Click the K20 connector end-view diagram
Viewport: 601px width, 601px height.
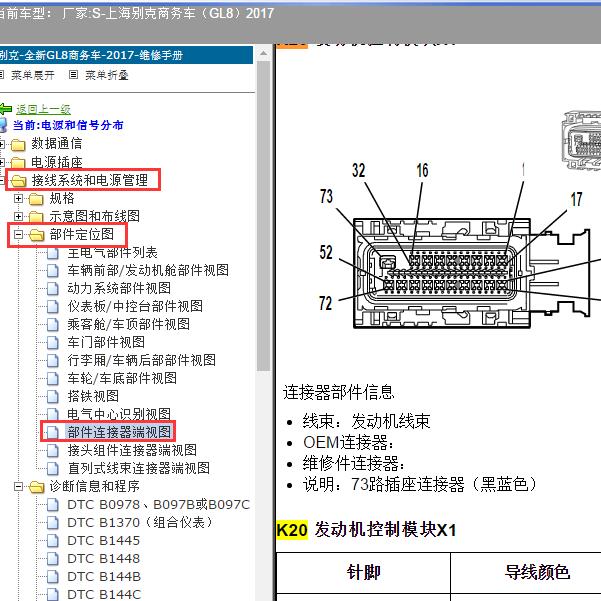(x=460, y=246)
